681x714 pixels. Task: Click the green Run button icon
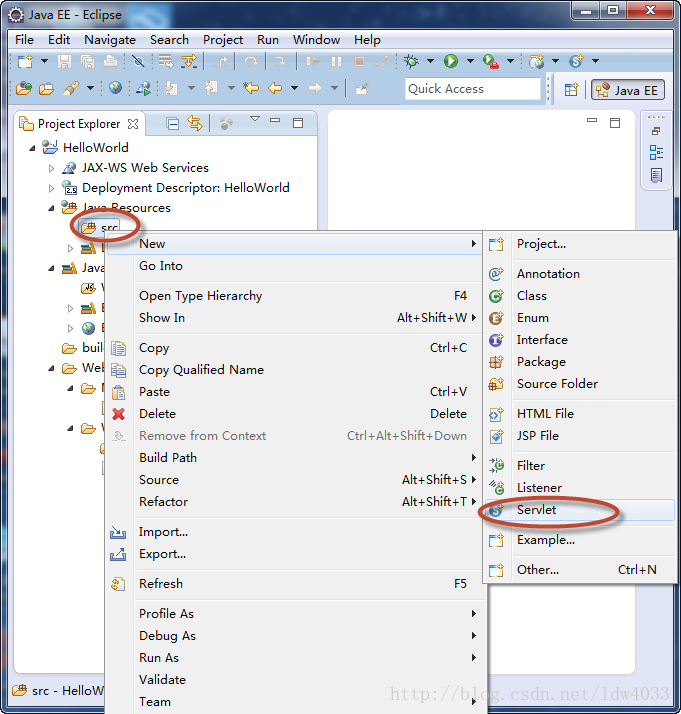(x=451, y=61)
